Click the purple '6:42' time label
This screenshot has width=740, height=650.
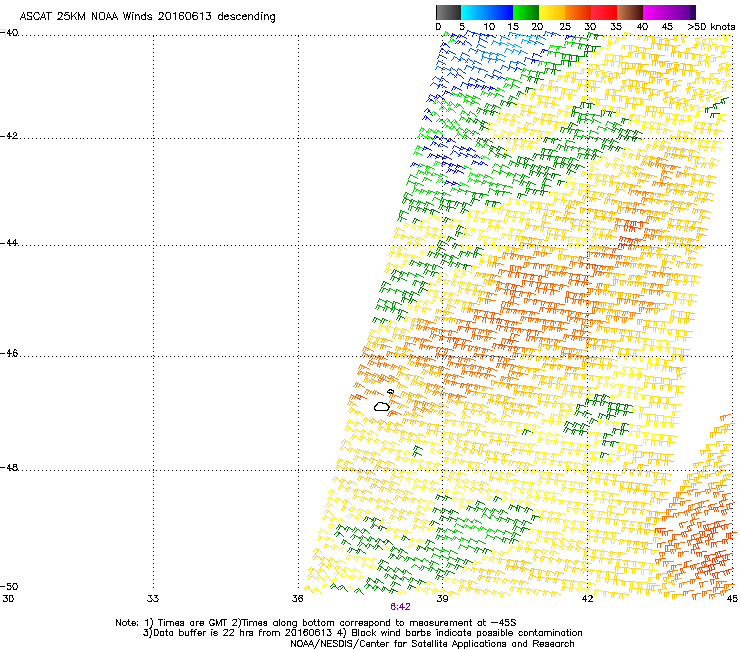click(x=400, y=607)
